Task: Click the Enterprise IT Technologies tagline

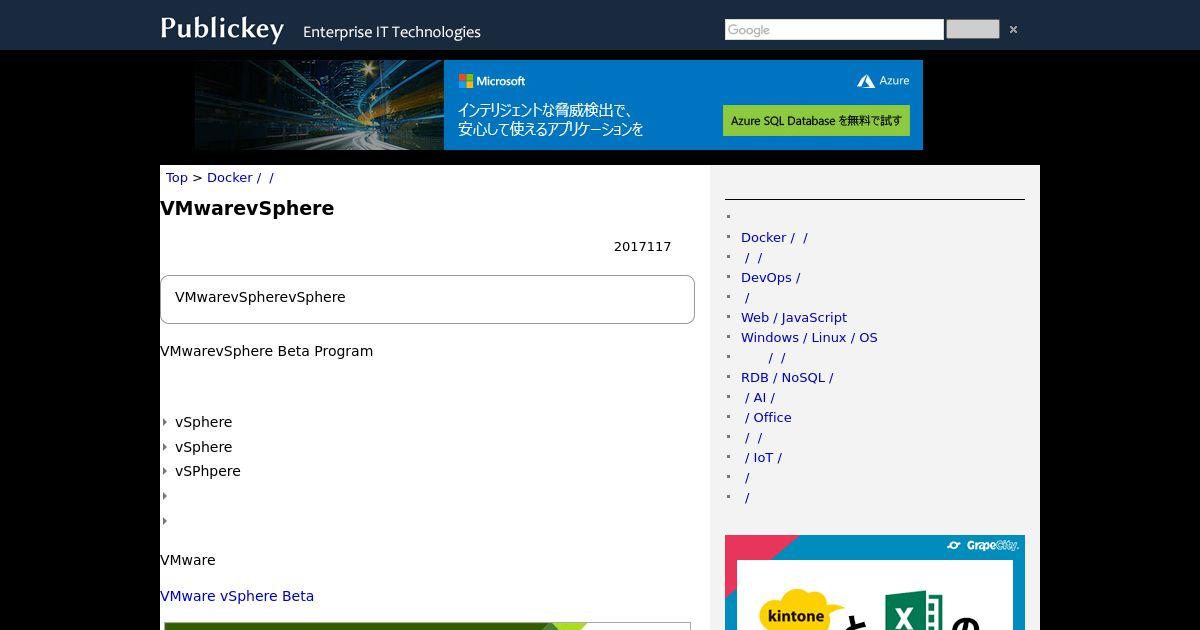Action: click(x=392, y=32)
